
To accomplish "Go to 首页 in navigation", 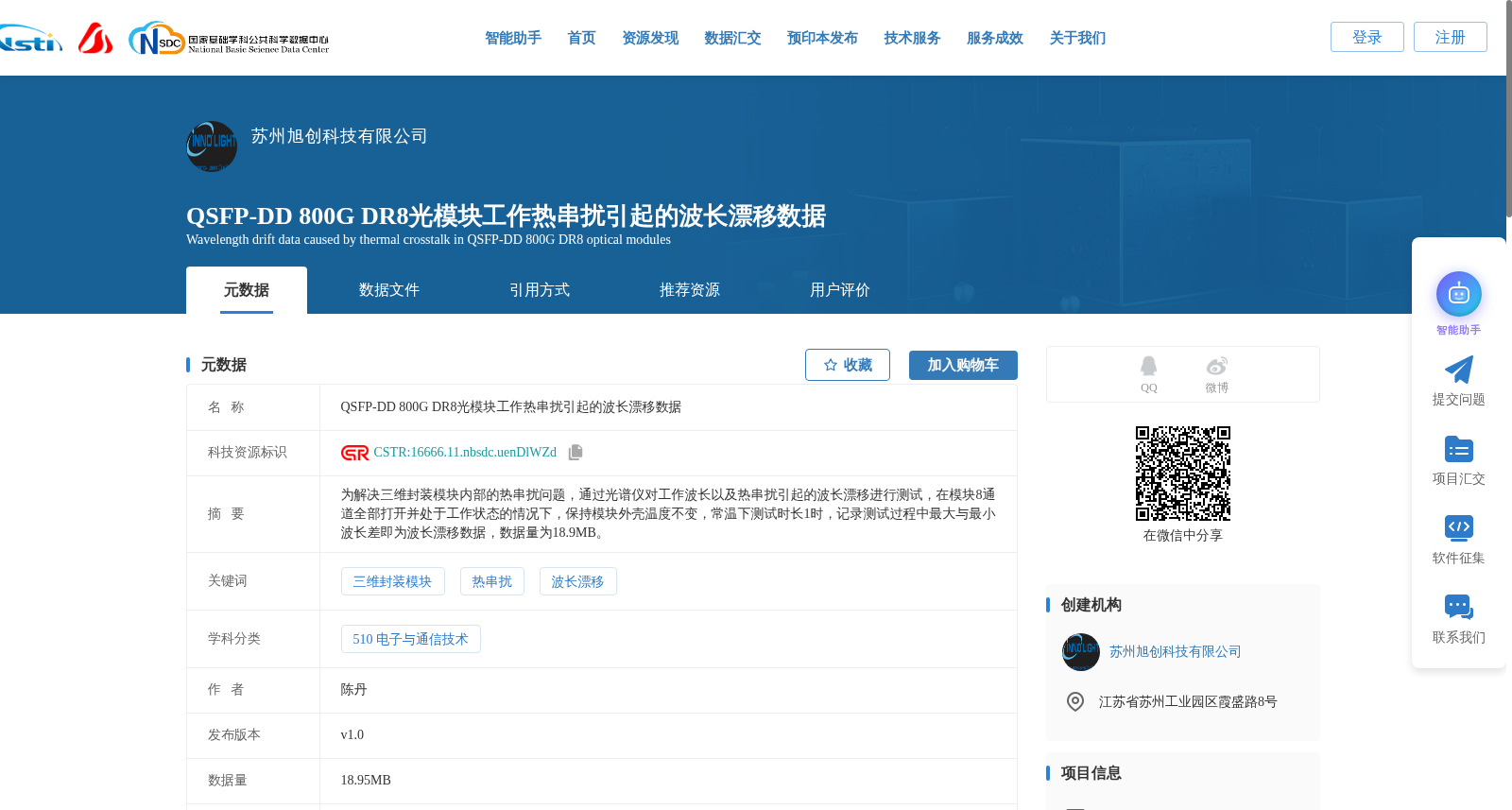I will (581, 38).
